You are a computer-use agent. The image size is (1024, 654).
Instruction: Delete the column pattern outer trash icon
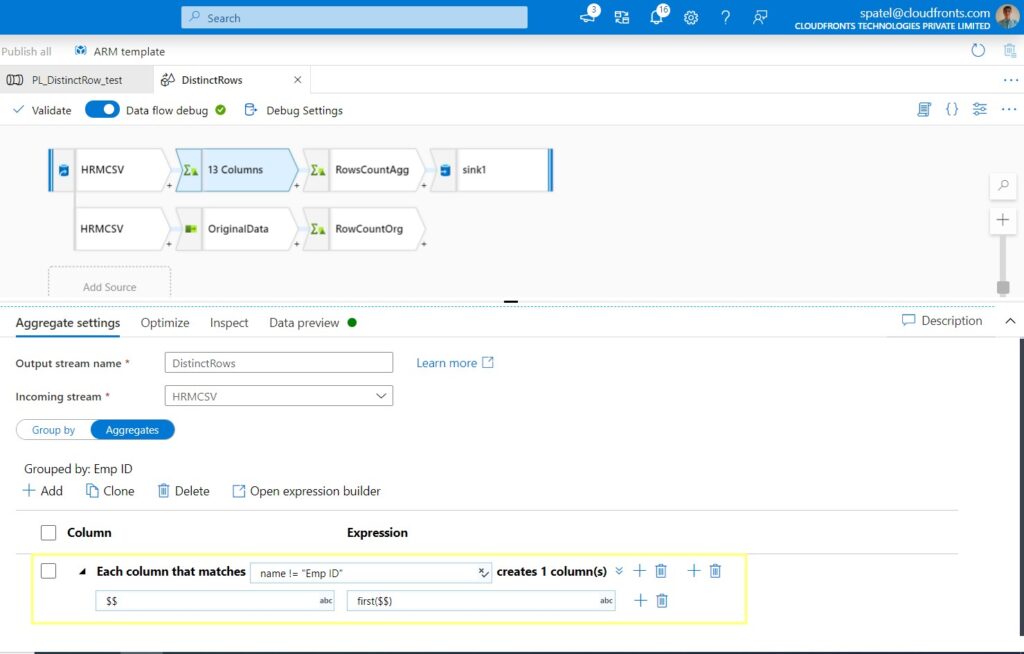[715, 571]
